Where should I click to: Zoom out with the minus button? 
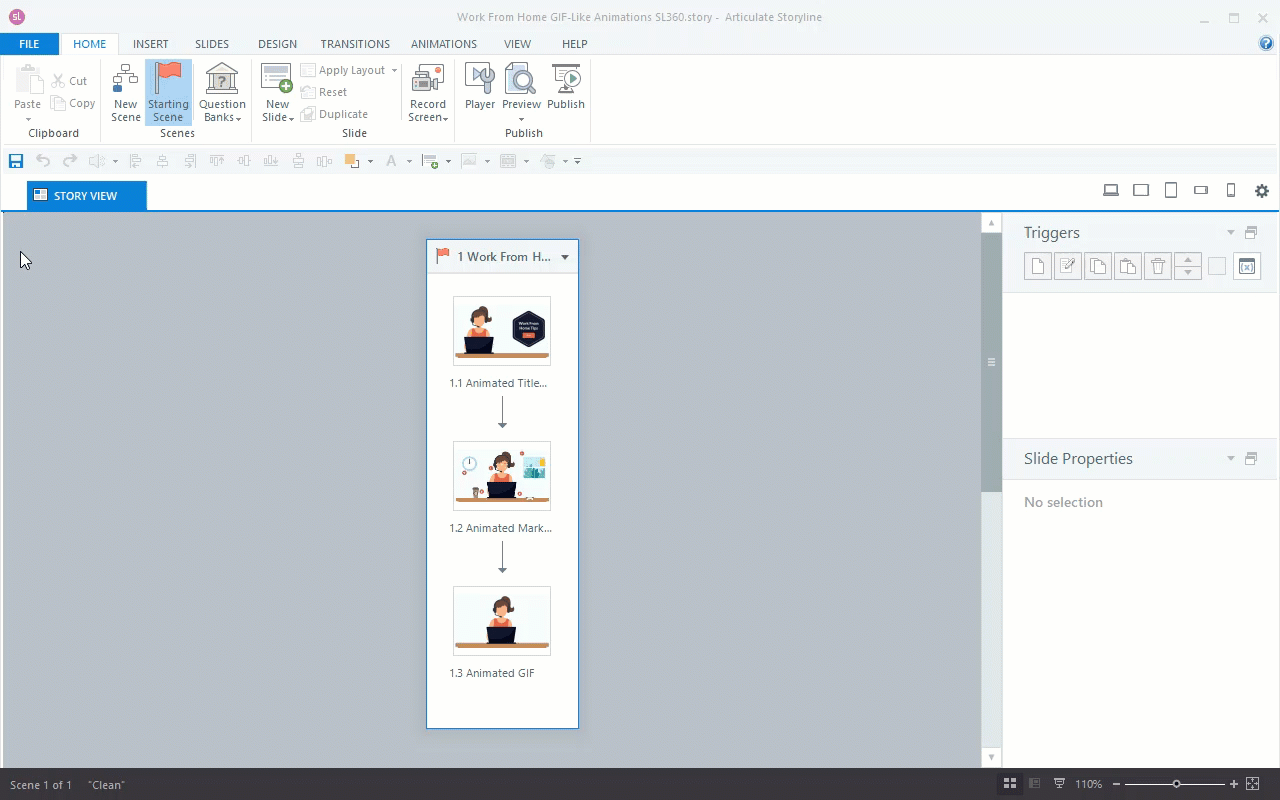coord(1116,784)
